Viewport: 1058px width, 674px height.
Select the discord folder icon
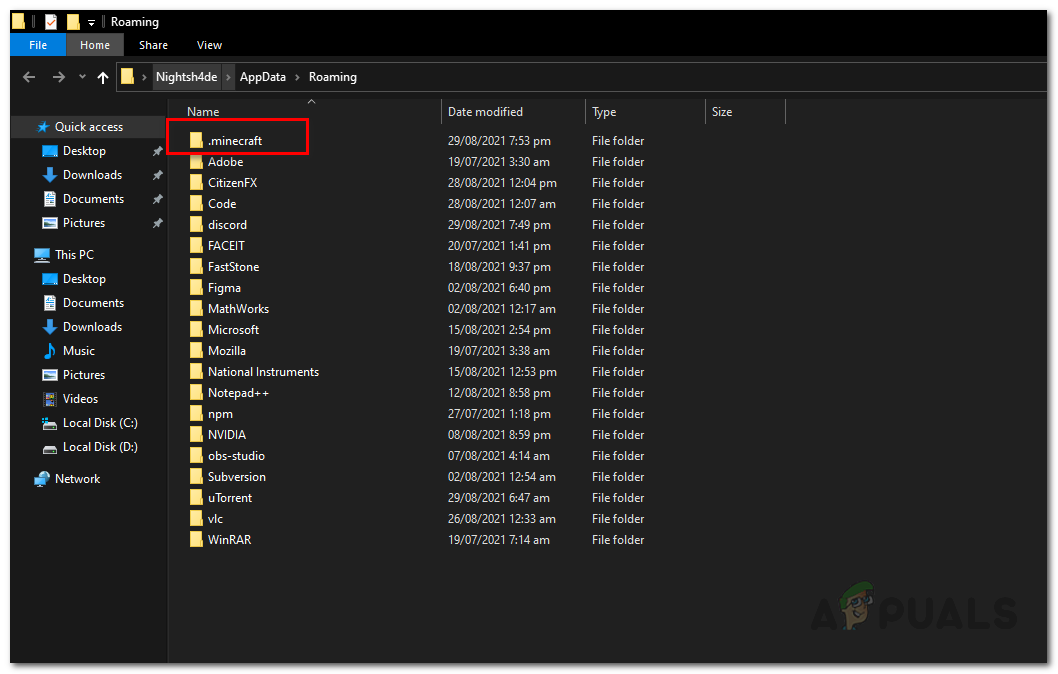[x=196, y=225]
